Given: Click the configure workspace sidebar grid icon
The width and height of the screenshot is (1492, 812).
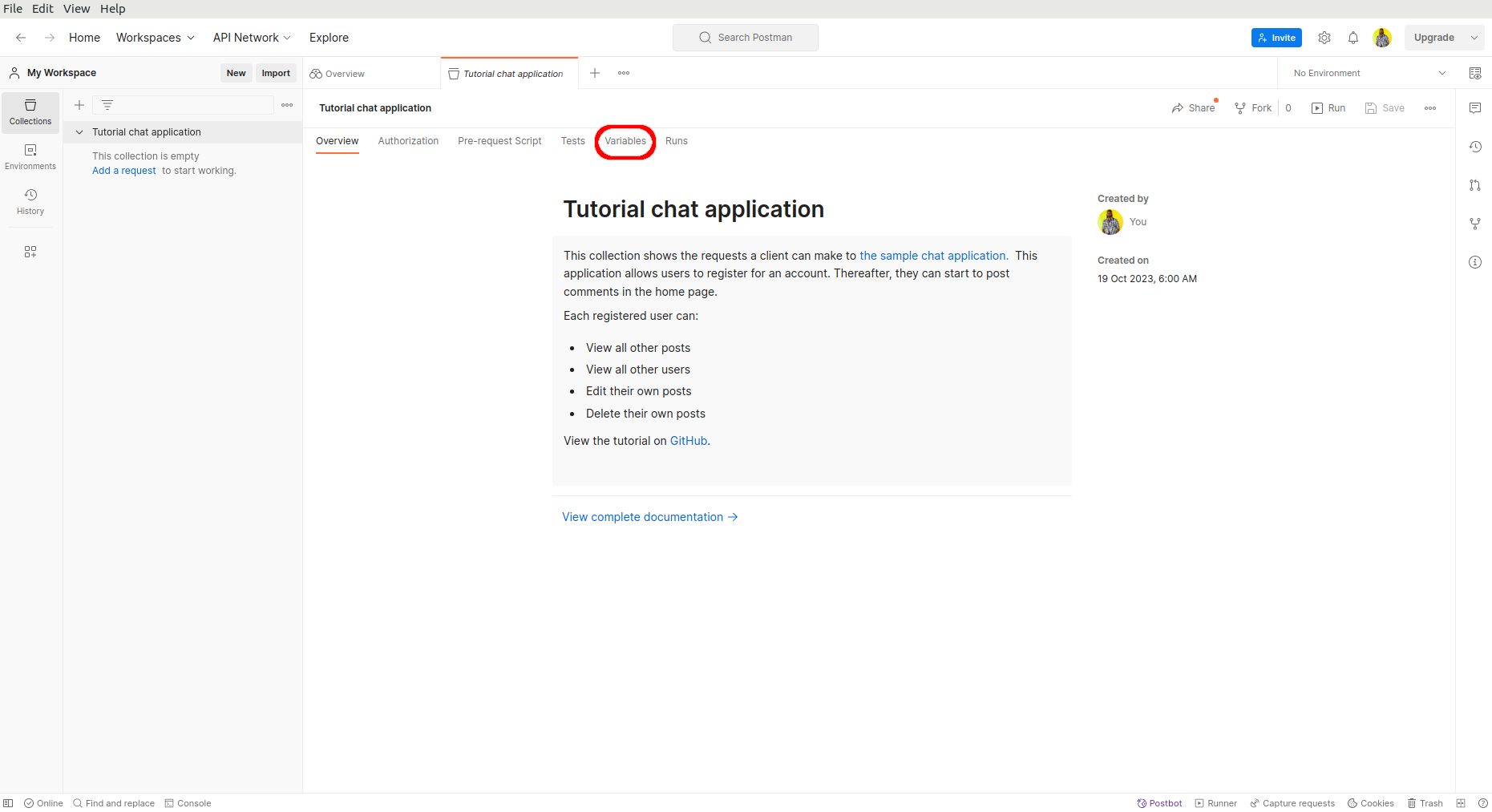Looking at the screenshot, I should [x=30, y=252].
